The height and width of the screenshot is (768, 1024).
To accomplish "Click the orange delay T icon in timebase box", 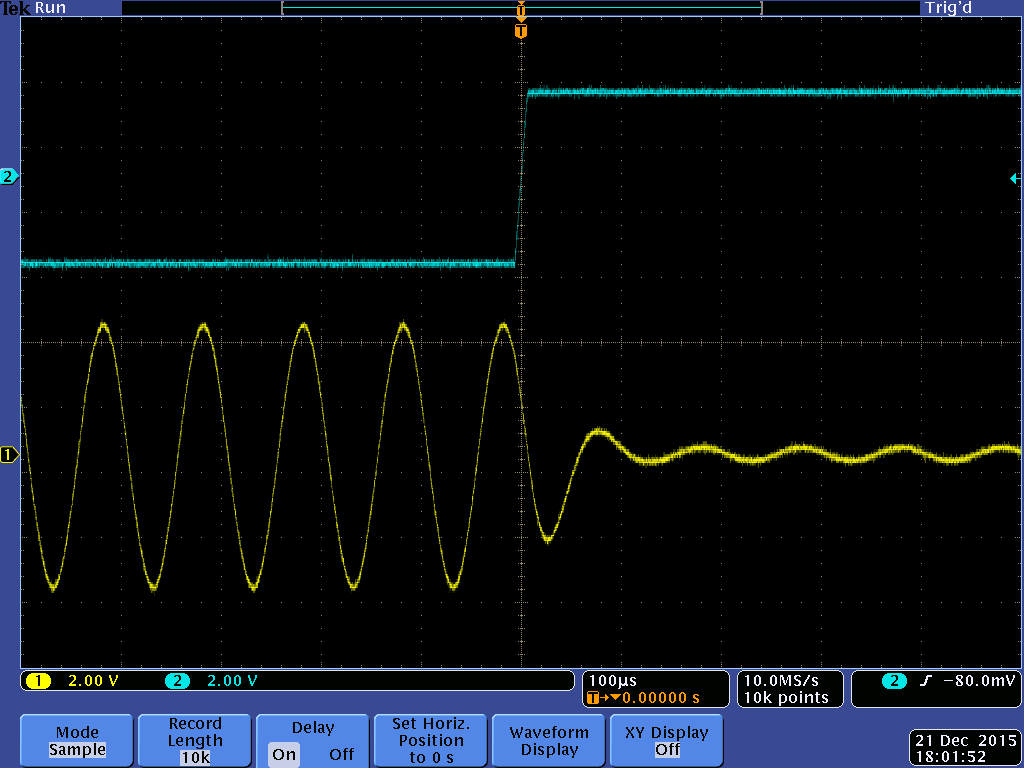I will tap(593, 698).
